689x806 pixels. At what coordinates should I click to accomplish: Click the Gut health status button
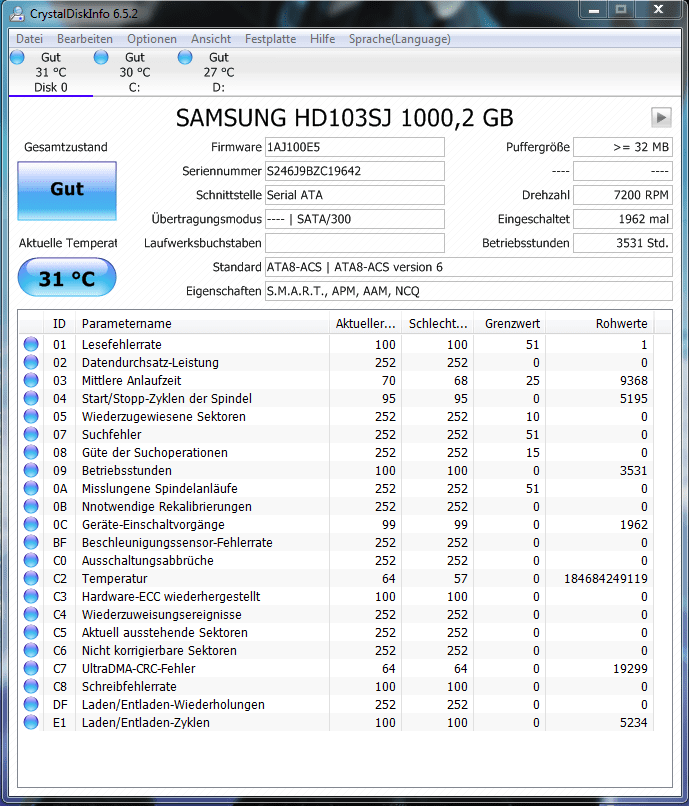point(67,191)
